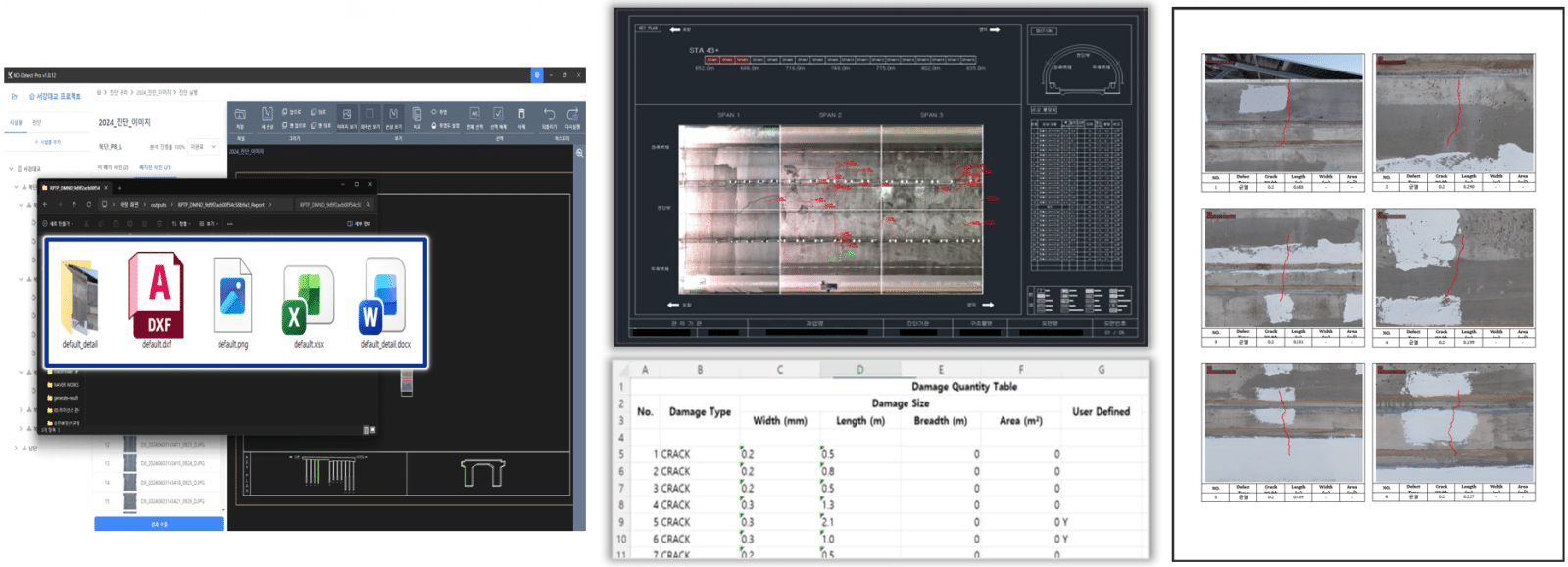Click the undo arrow in KD-Detect toolbar
The width and height of the screenshot is (1568, 567).
point(549,115)
